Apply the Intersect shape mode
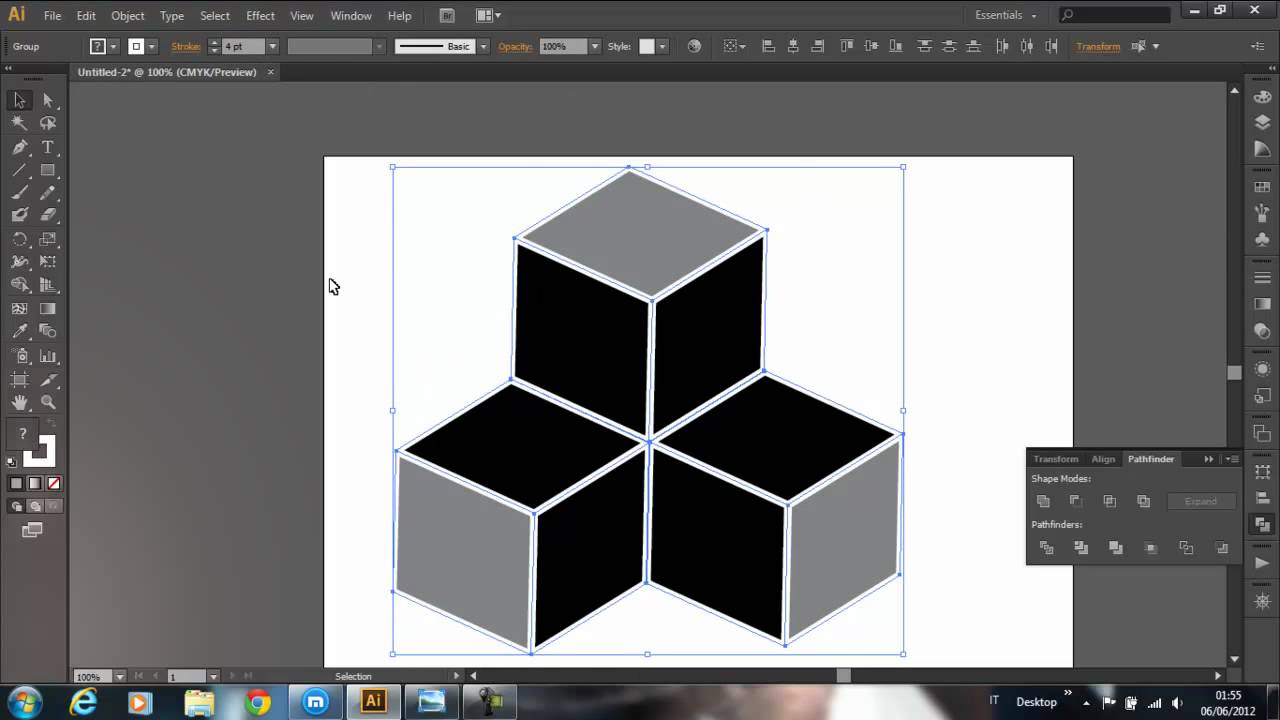Image resolution: width=1280 pixels, height=720 pixels. click(1109, 501)
